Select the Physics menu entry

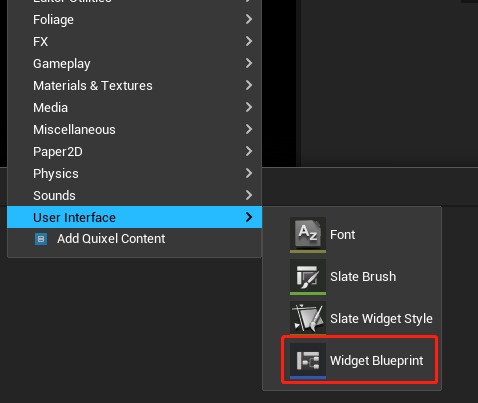[x=134, y=173]
